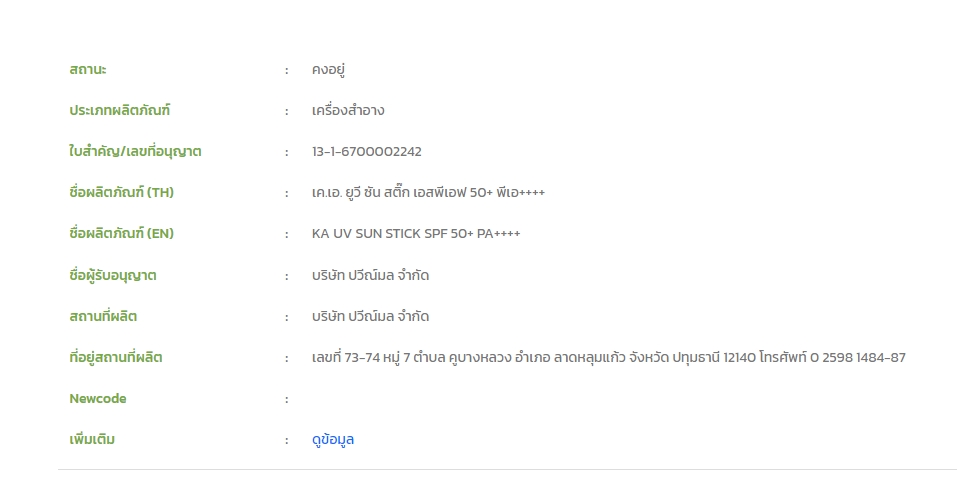The width and height of the screenshot is (957, 502).
Task: Click the ใบสำคัญ/เลขที่อนุญาต label
Action: (136, 152)
